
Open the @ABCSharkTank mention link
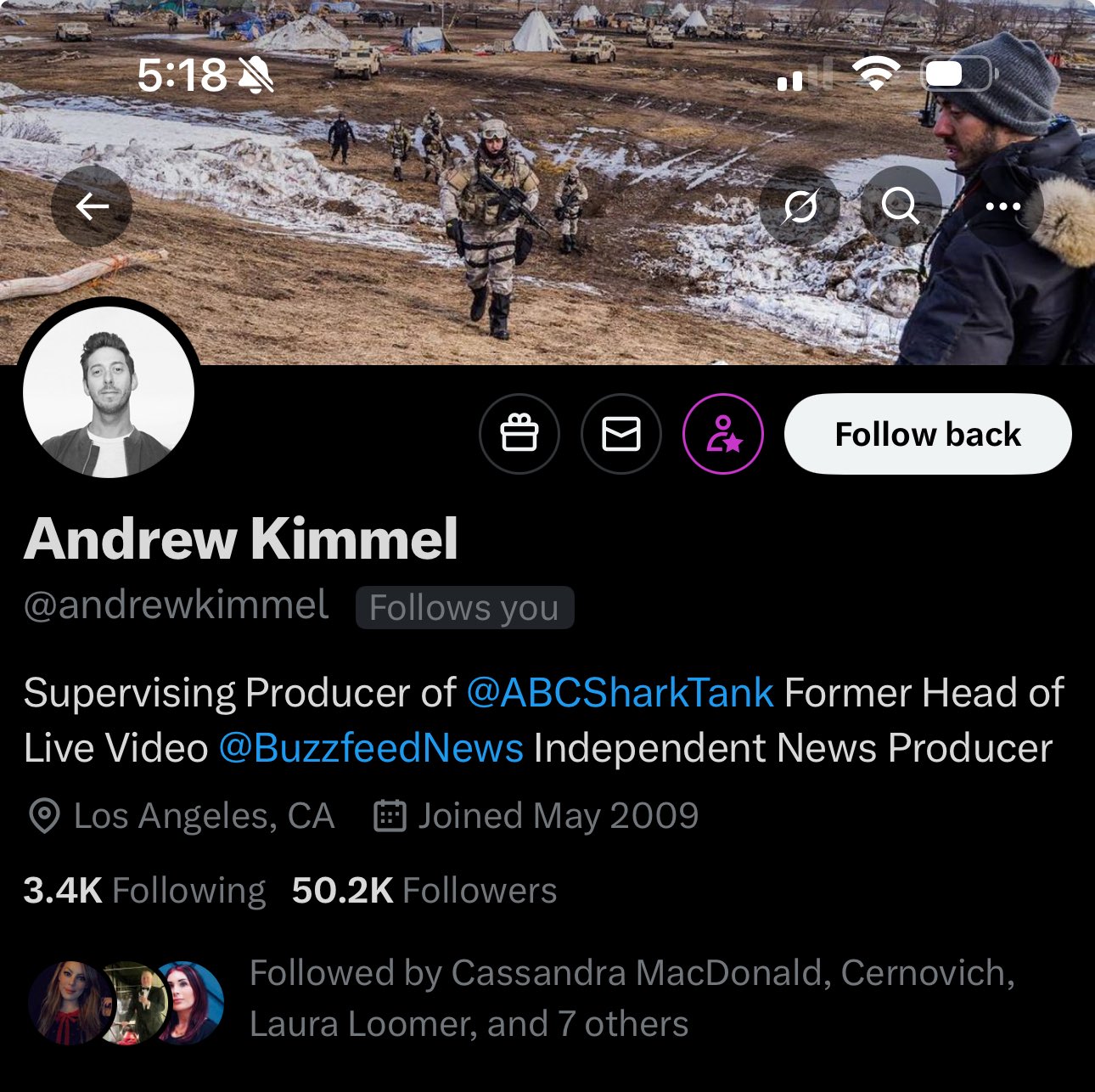point(620,693)
